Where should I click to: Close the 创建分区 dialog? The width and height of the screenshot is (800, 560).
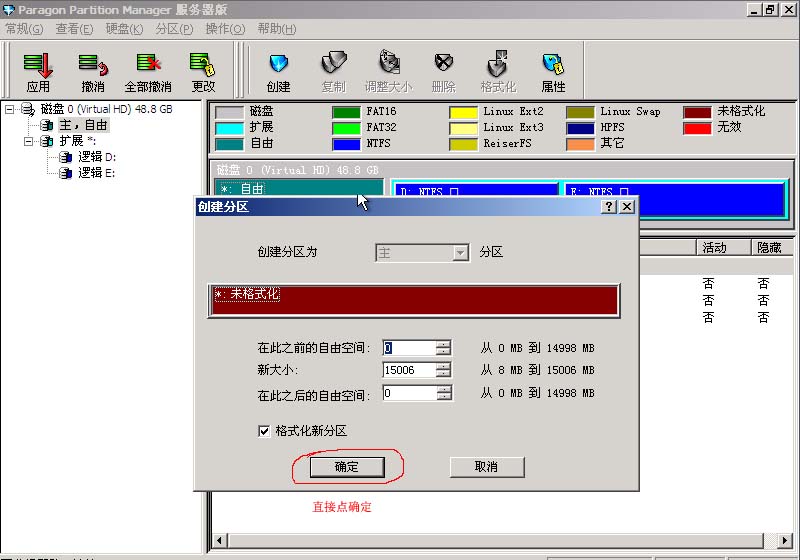[x=627, y=207]
